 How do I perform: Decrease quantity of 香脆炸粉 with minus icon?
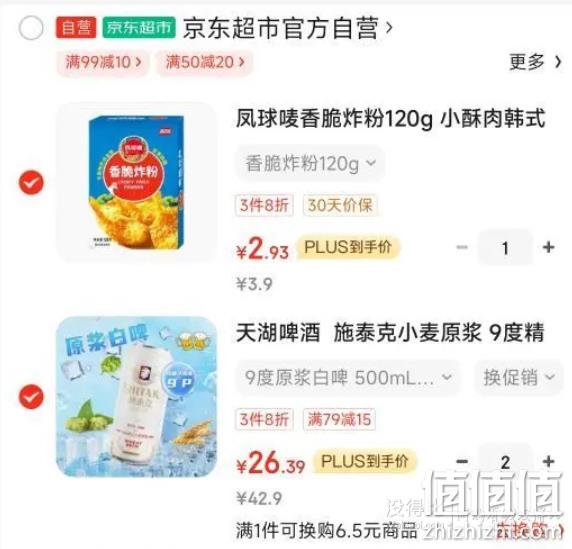pyautogui.click(x=462, y=247)
